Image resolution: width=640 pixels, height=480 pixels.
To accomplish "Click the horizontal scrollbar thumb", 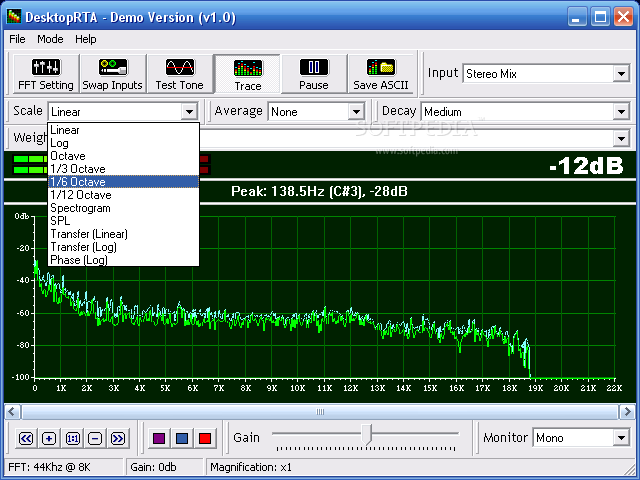I will pos(320,412).
